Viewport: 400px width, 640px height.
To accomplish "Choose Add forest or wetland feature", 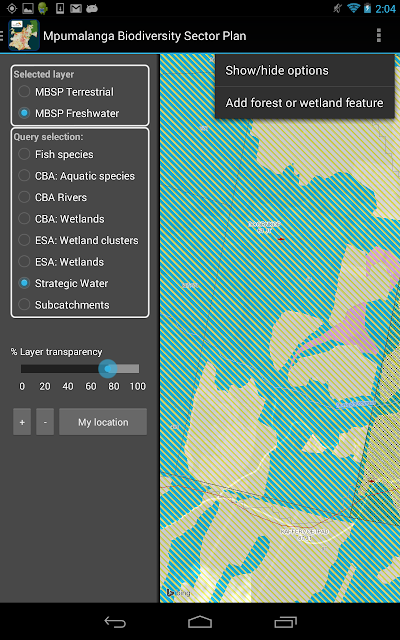I will [x=304, y=102].
